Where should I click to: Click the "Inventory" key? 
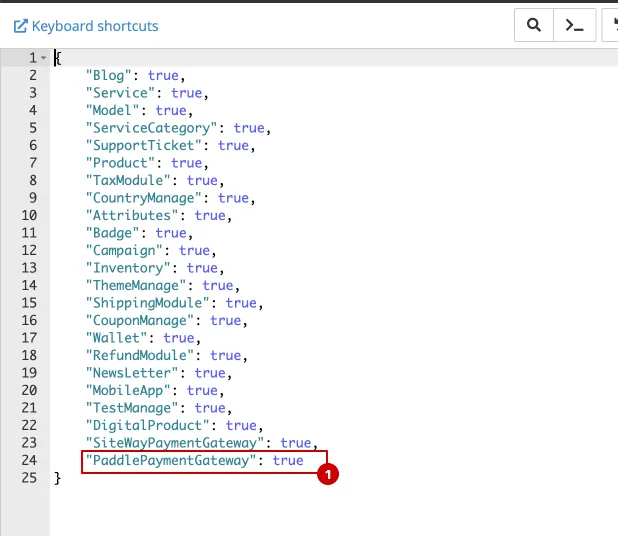point(128,268)
